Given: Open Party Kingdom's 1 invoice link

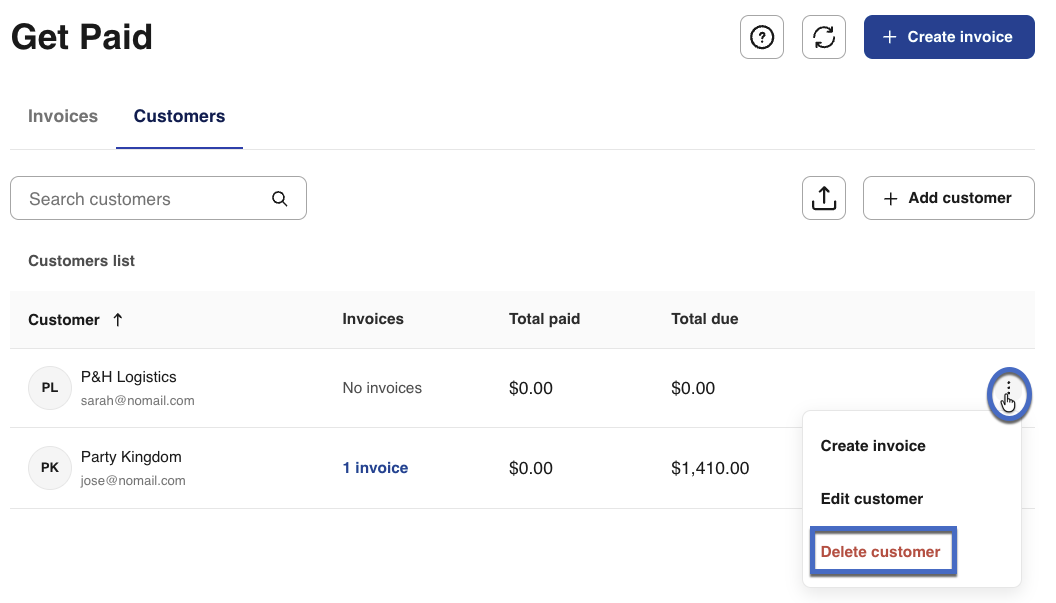Looking at the screenshot, I should [x=375, y=468].
